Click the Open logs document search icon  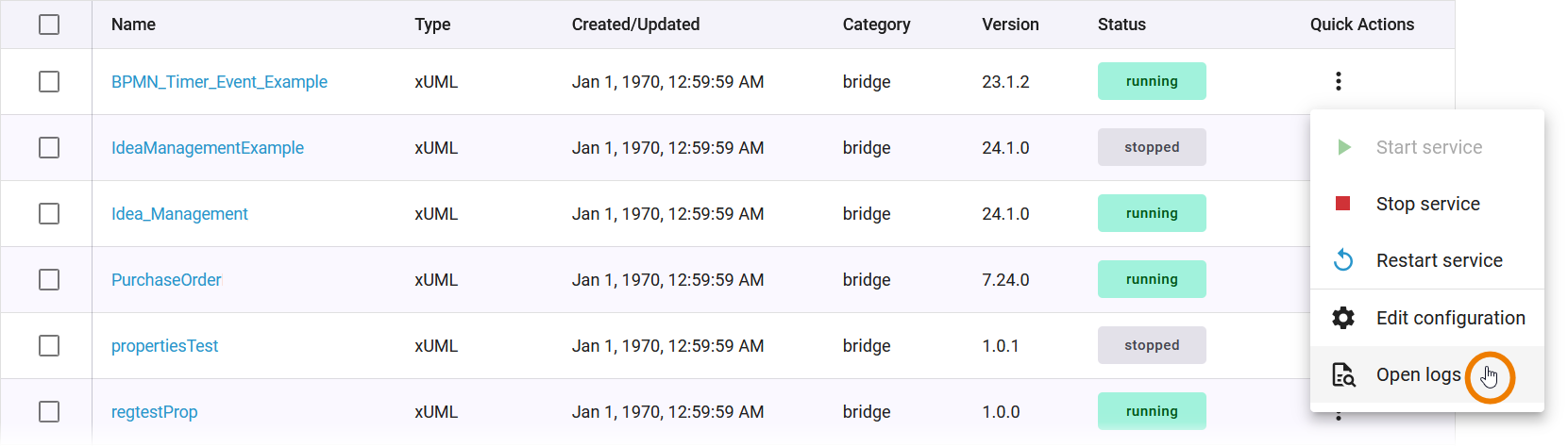tap(1342, 374)
